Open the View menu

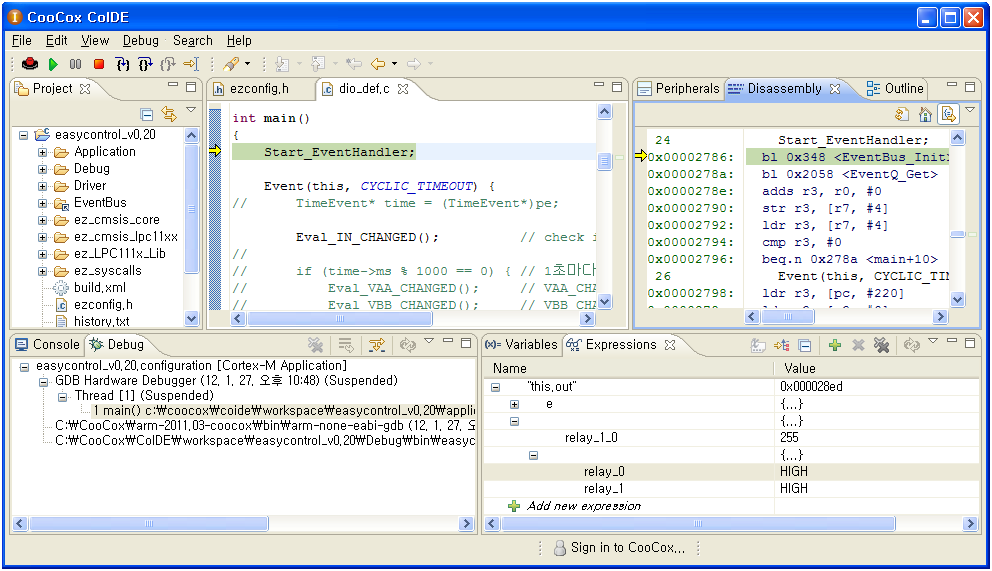pos(95,40)
